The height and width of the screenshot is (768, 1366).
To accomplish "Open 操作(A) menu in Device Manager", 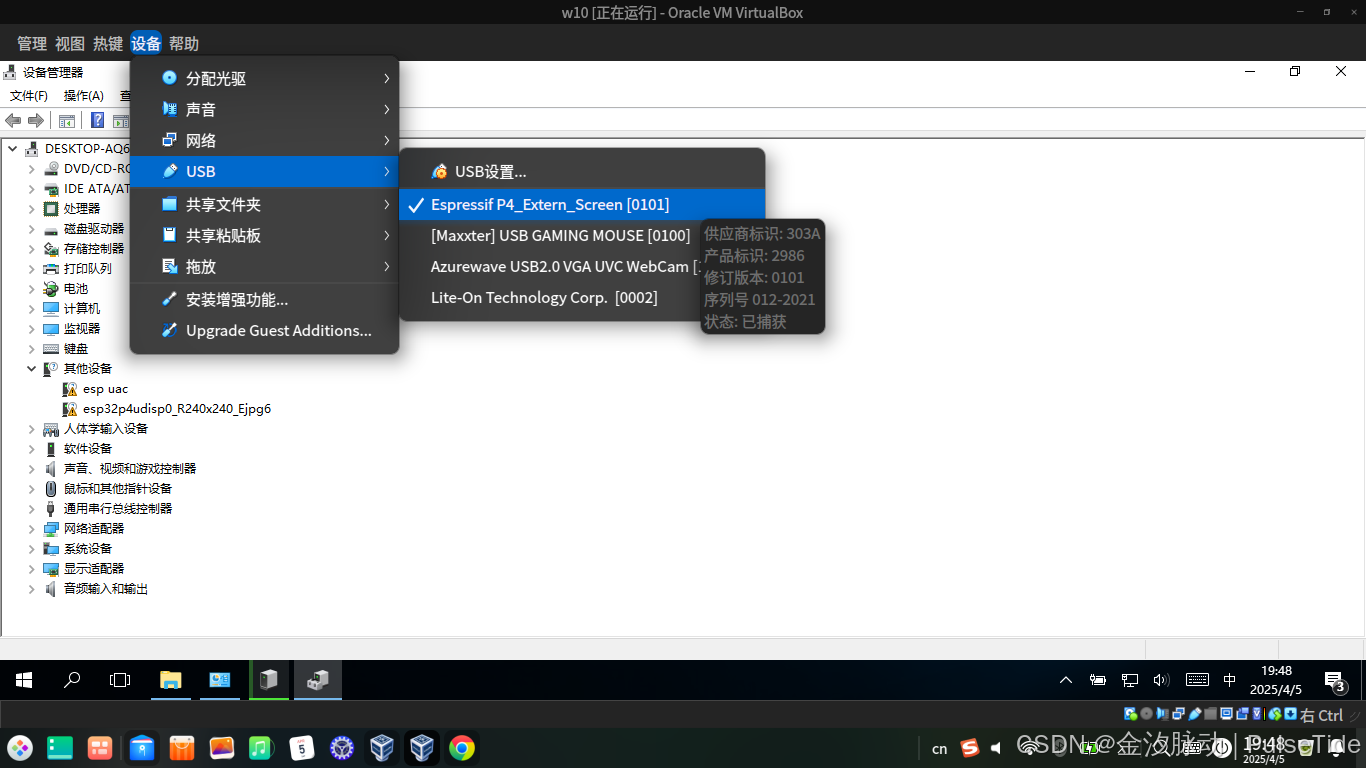I will [x=84, y=96].
